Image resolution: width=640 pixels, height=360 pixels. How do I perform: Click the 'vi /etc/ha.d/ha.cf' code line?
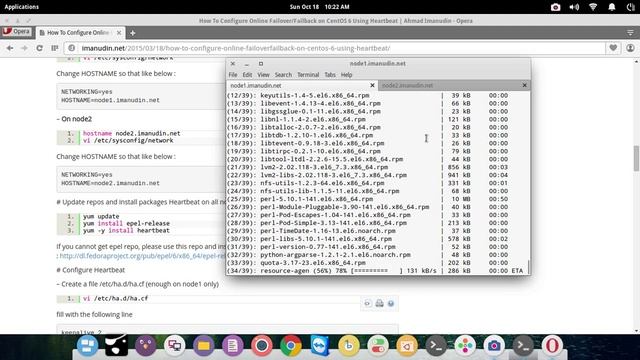coord(116,298)
